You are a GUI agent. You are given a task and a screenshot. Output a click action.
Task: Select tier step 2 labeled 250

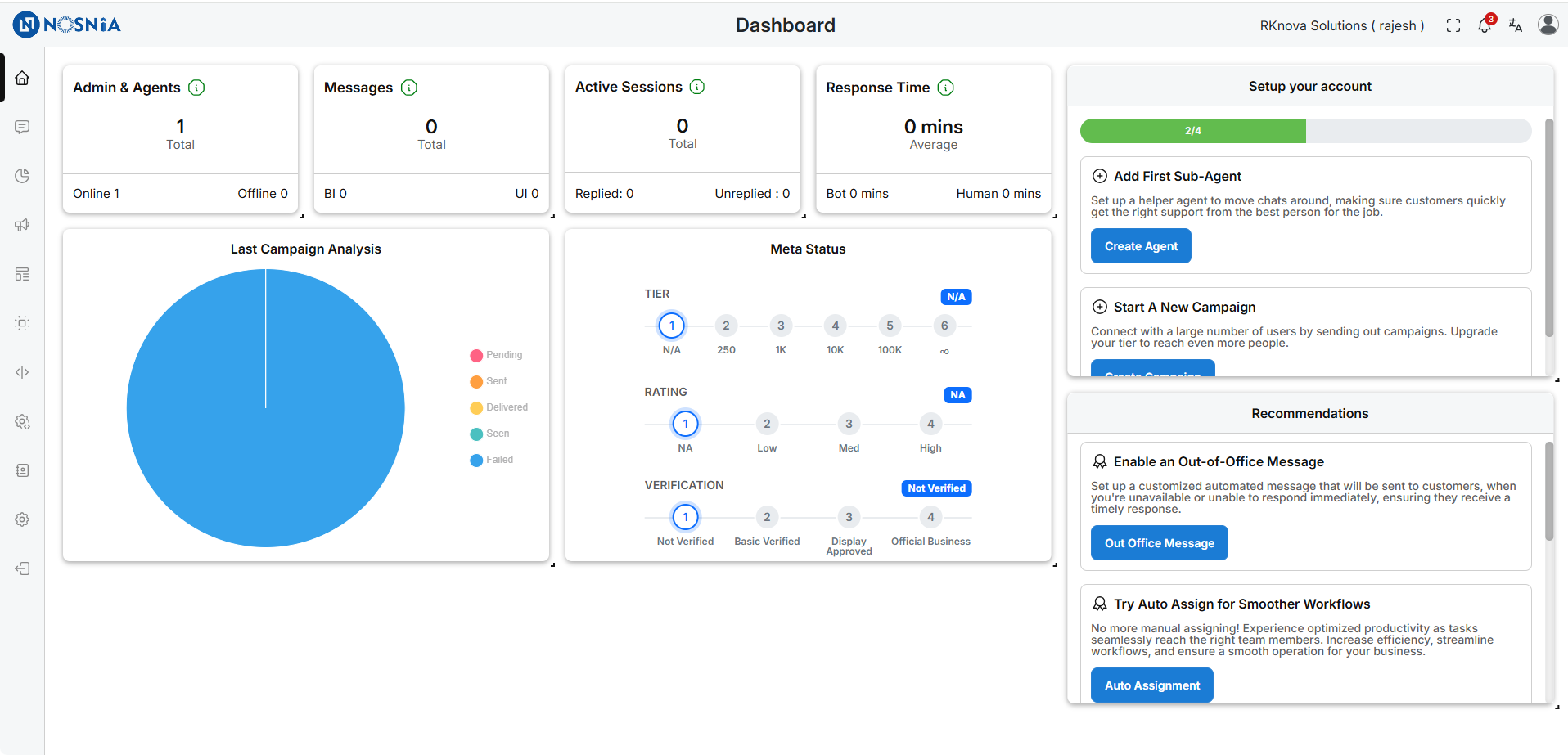pyautogui.click(x=726, y=326)
